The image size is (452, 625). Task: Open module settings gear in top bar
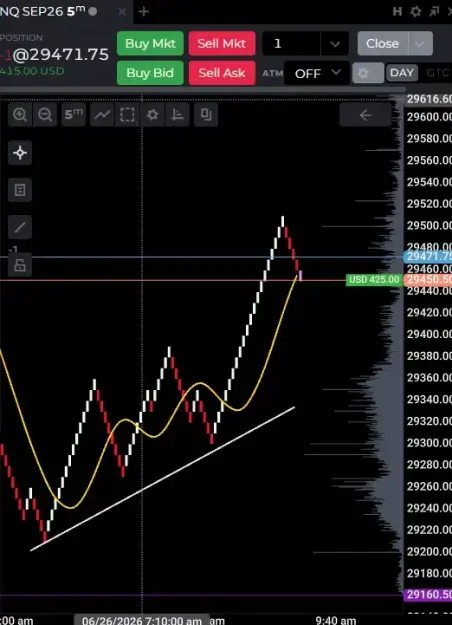click(x=416, y=11)
